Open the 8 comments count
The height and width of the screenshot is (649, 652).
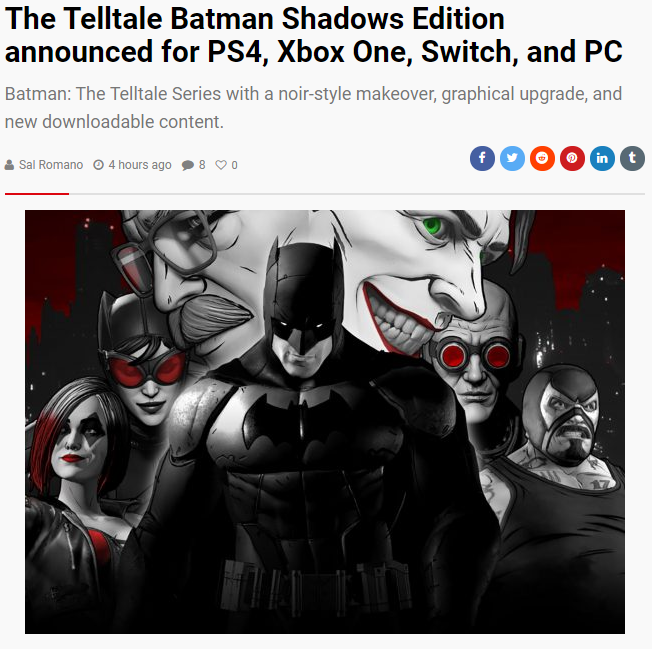(202, 165)
